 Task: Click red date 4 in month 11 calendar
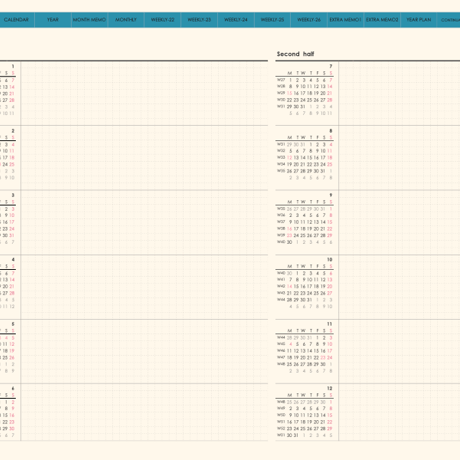point(291,344)
